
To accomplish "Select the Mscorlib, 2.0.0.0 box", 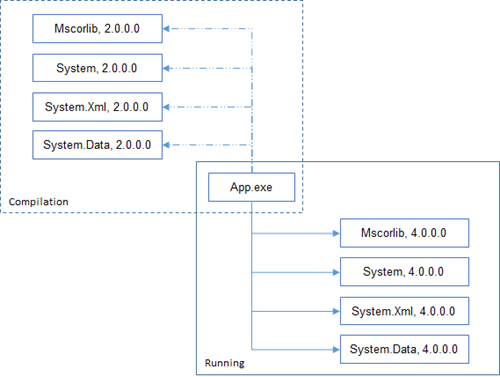I will click(97, 29).
